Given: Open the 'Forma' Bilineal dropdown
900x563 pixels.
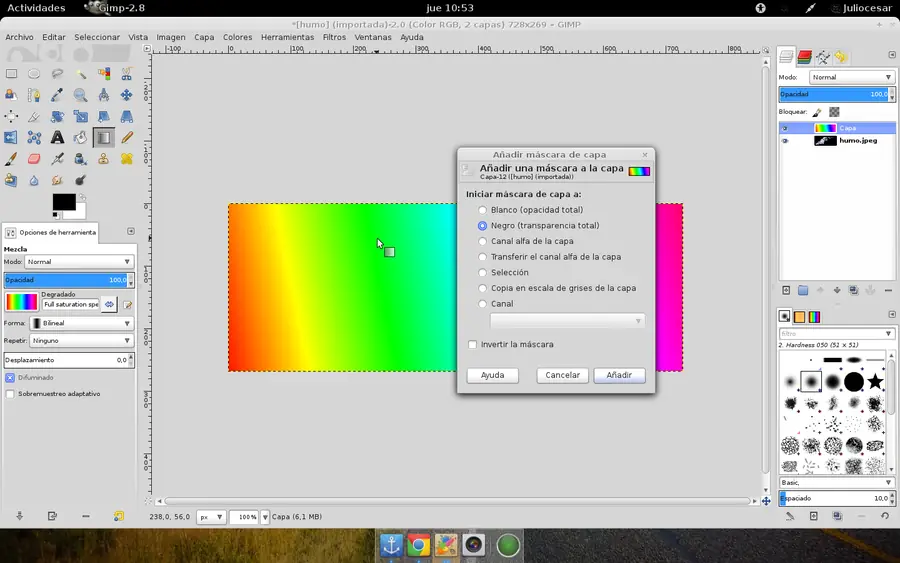Looking at the screenshot, I should [81, 324].
